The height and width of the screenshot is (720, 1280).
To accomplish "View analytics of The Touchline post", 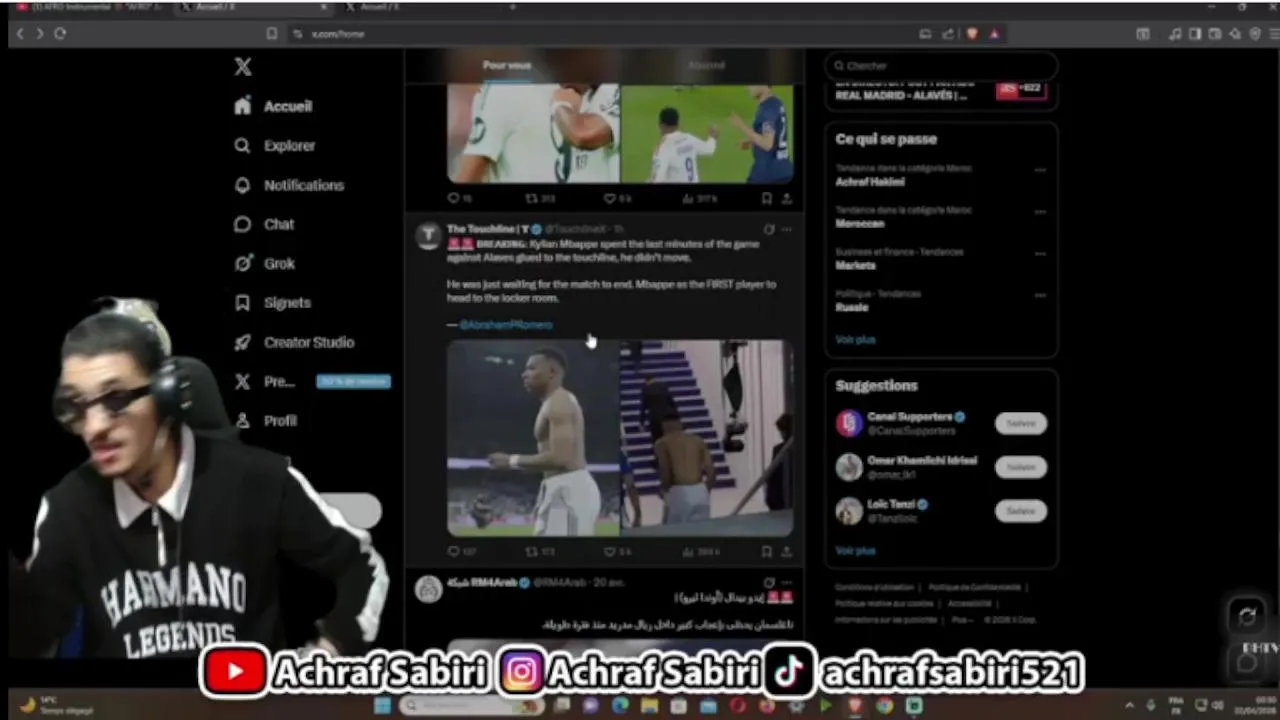I will coord(701,552).
